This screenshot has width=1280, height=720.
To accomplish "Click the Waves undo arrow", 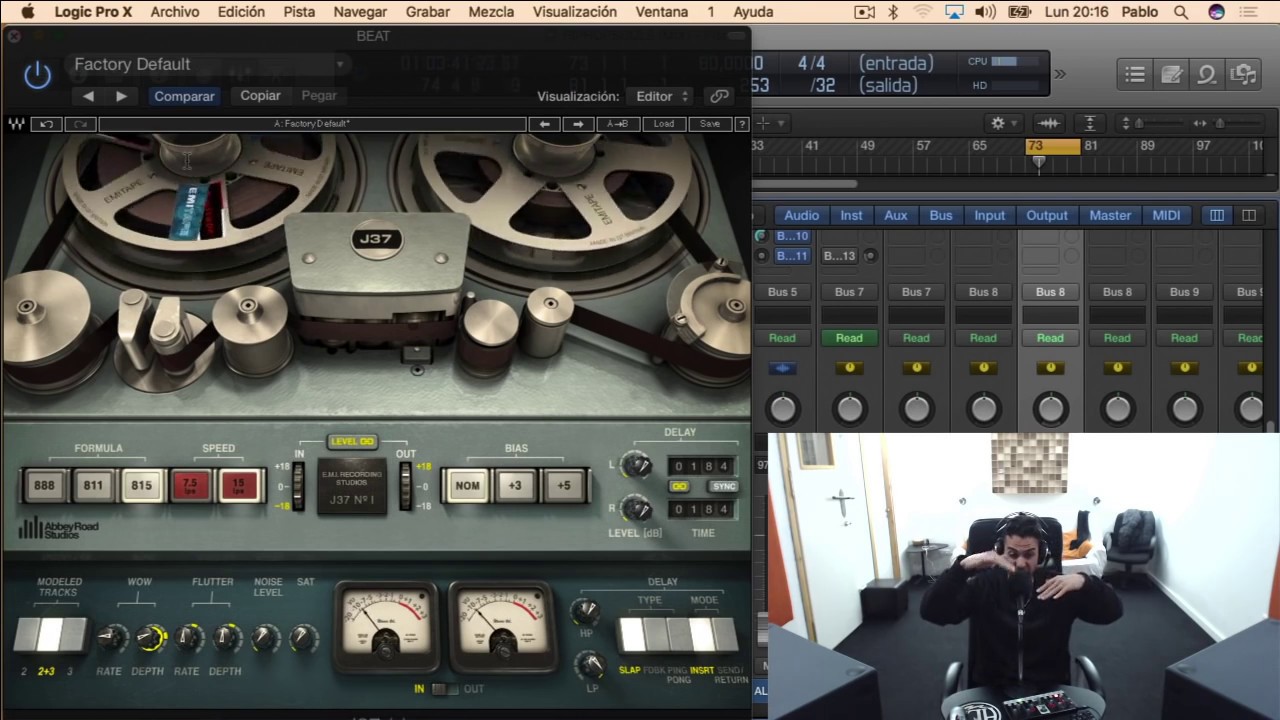I will point(46,124).
